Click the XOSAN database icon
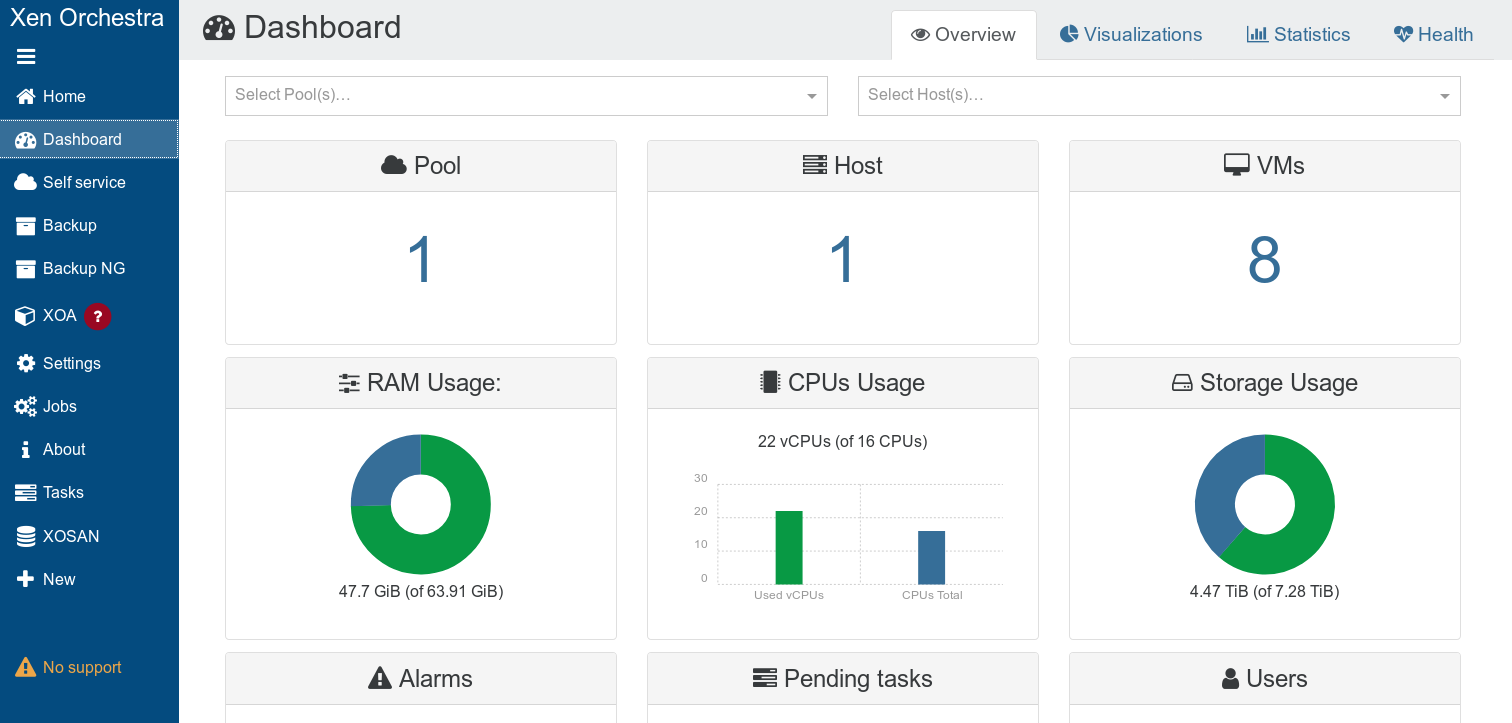 (x=26, y=536)
